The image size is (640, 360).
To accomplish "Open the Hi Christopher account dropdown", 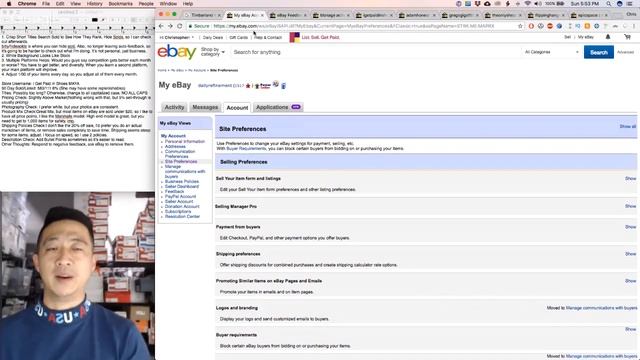I will 176,37.
